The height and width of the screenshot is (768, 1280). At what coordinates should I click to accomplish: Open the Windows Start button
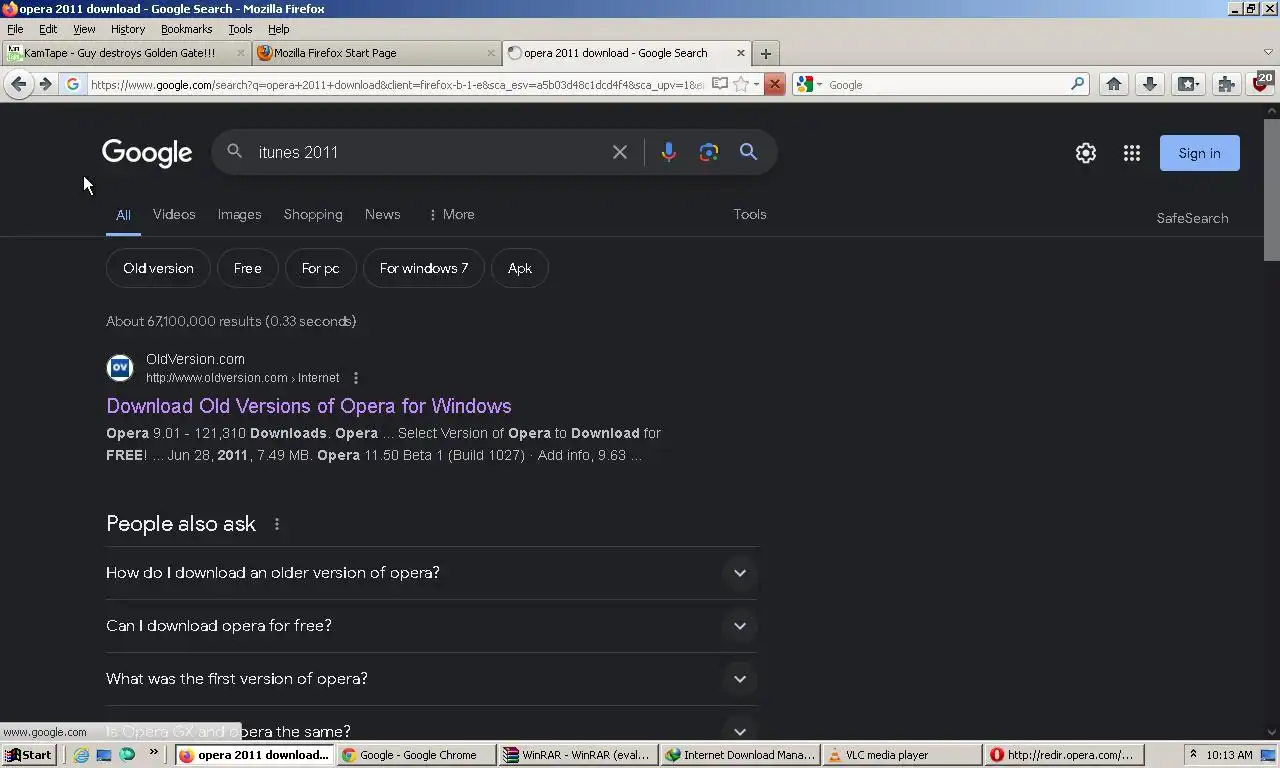point(29,755)
